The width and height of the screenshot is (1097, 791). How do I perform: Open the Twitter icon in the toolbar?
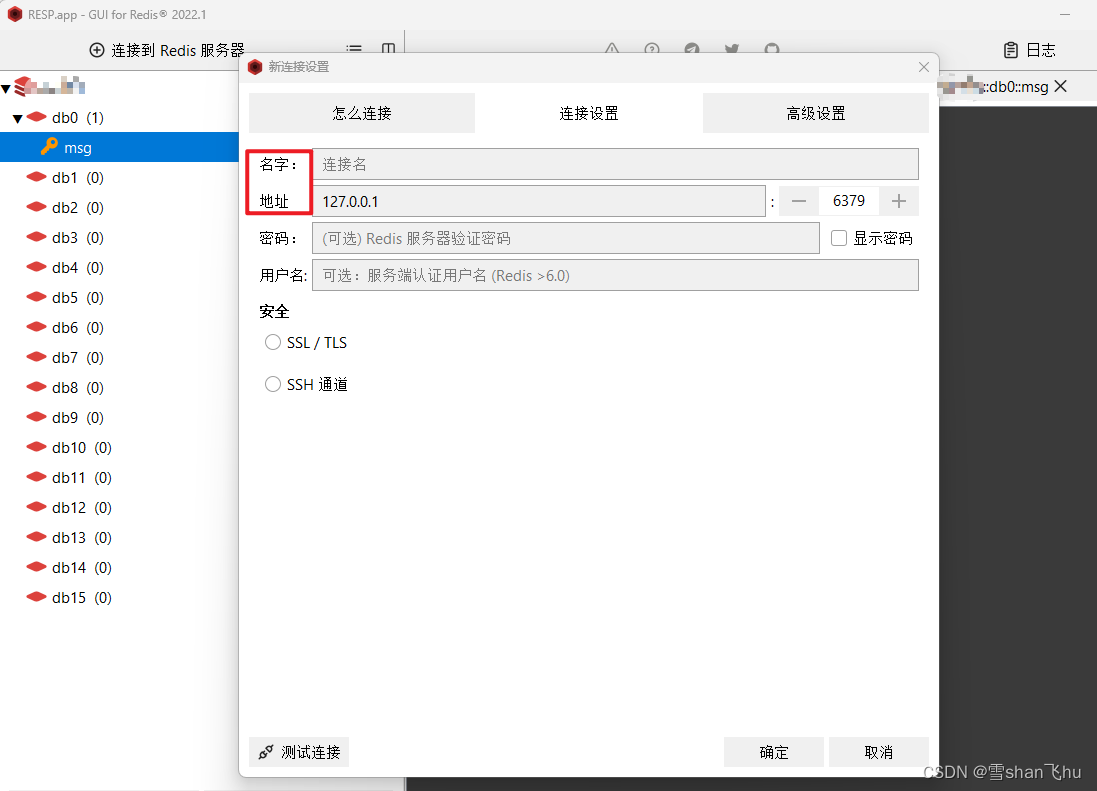coord(731,49)
